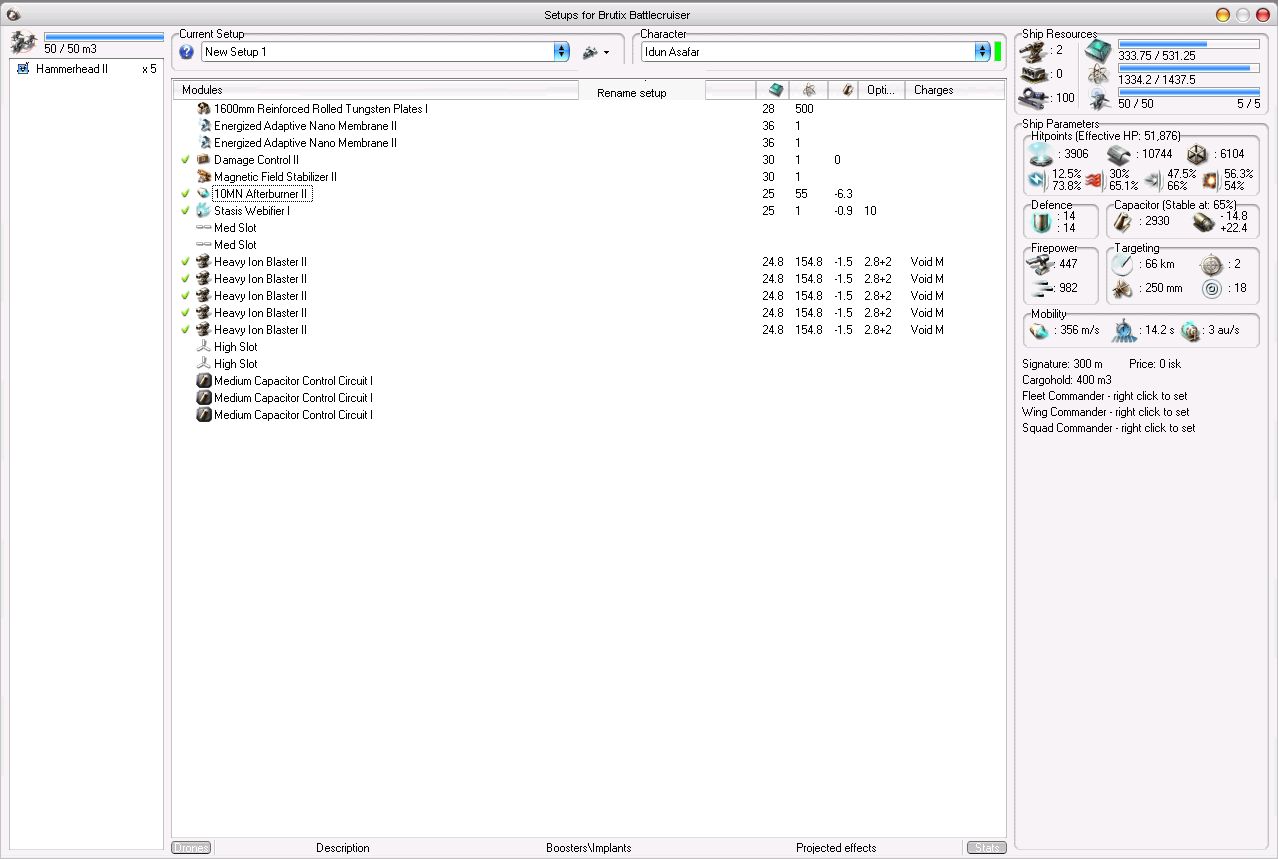Screen dimensions: 1278x859
Task: Click Fleet Commander - right click to set
Action: pos(1105,396)
